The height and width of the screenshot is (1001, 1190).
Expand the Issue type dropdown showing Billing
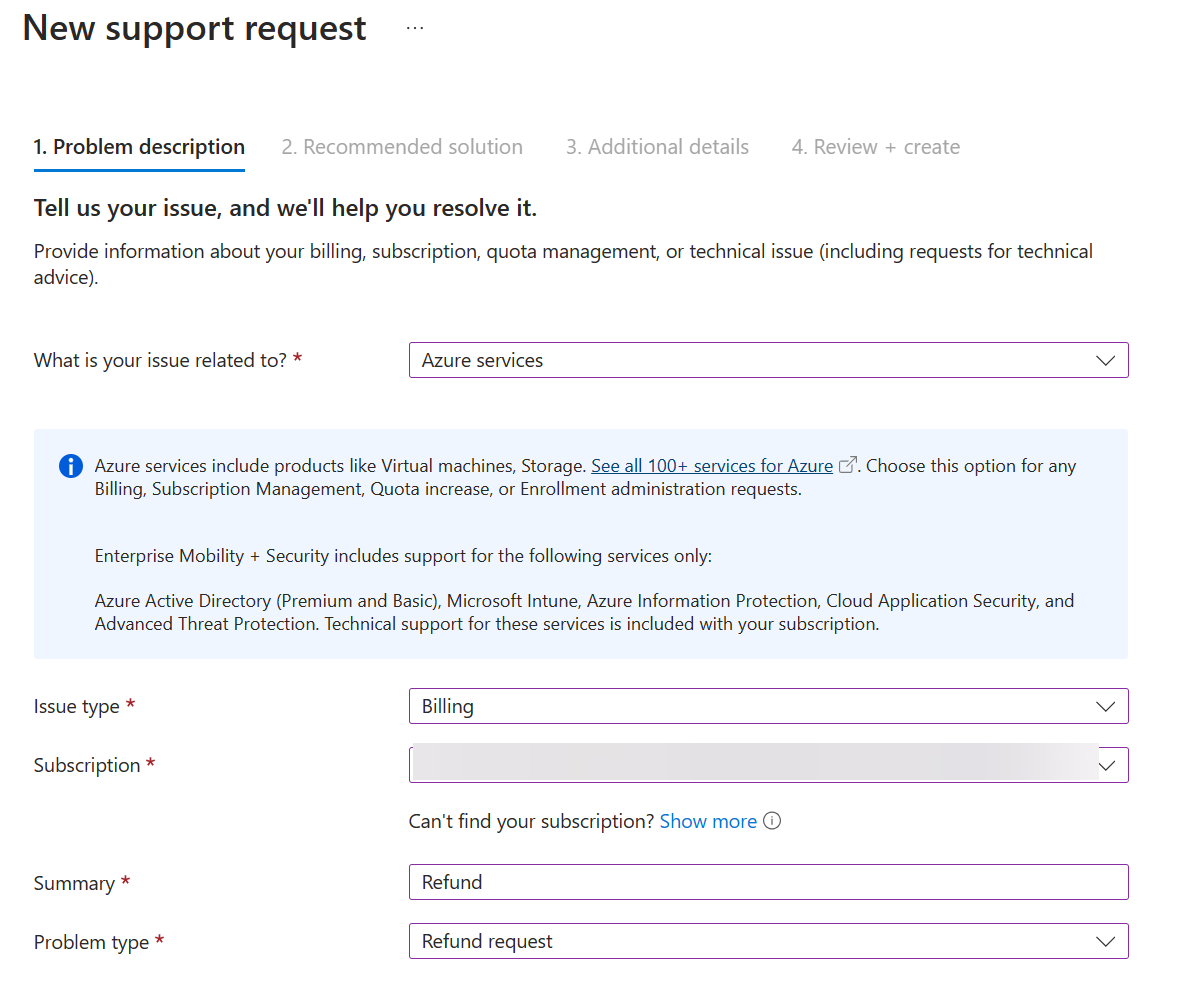pos(768,705)
